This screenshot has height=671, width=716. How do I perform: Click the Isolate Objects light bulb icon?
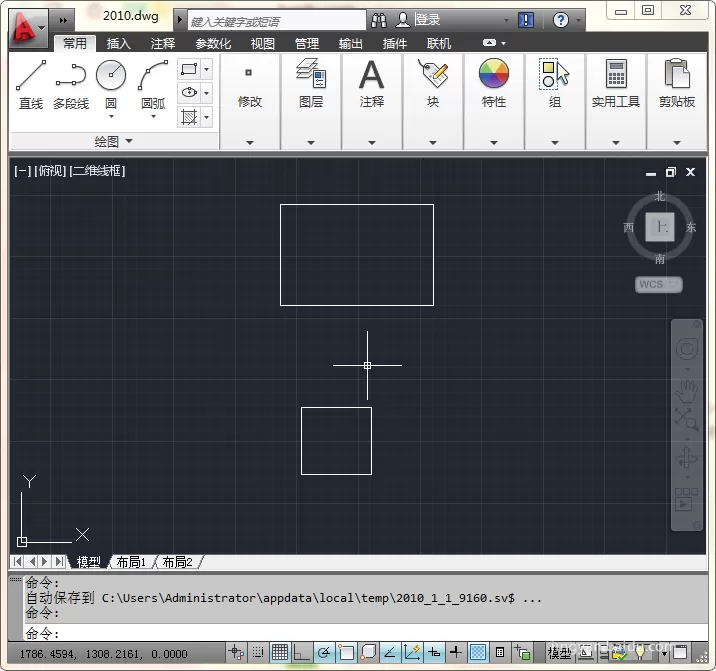pos(640,653)
